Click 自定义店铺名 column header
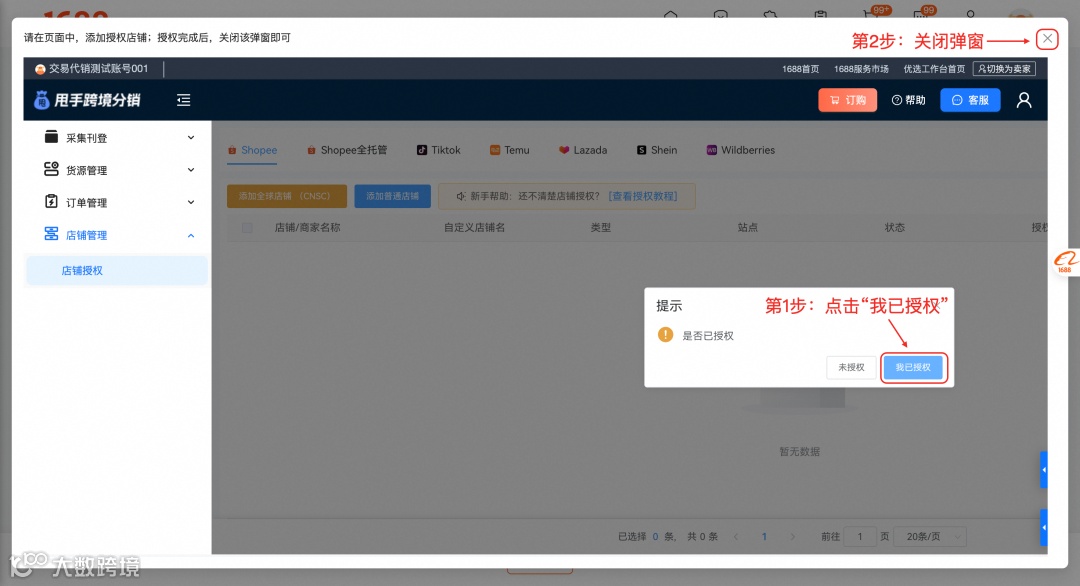Viewport: 1080px width, 586px height. pos(475,228)
